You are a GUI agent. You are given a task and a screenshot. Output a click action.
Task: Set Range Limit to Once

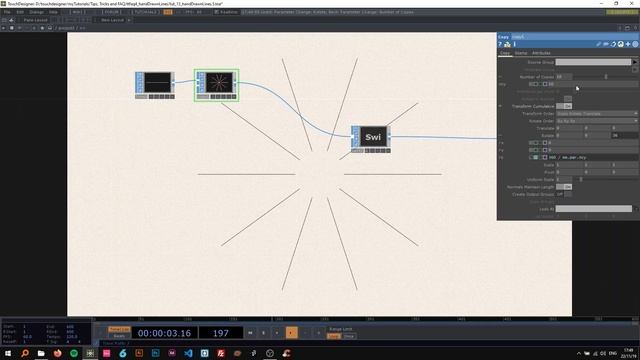(x=349, y=336)
